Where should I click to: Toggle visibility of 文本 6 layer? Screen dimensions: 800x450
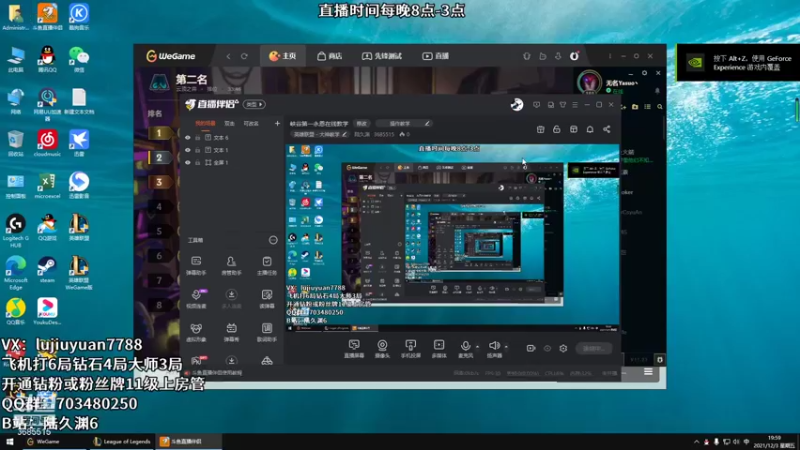(188, 138)
